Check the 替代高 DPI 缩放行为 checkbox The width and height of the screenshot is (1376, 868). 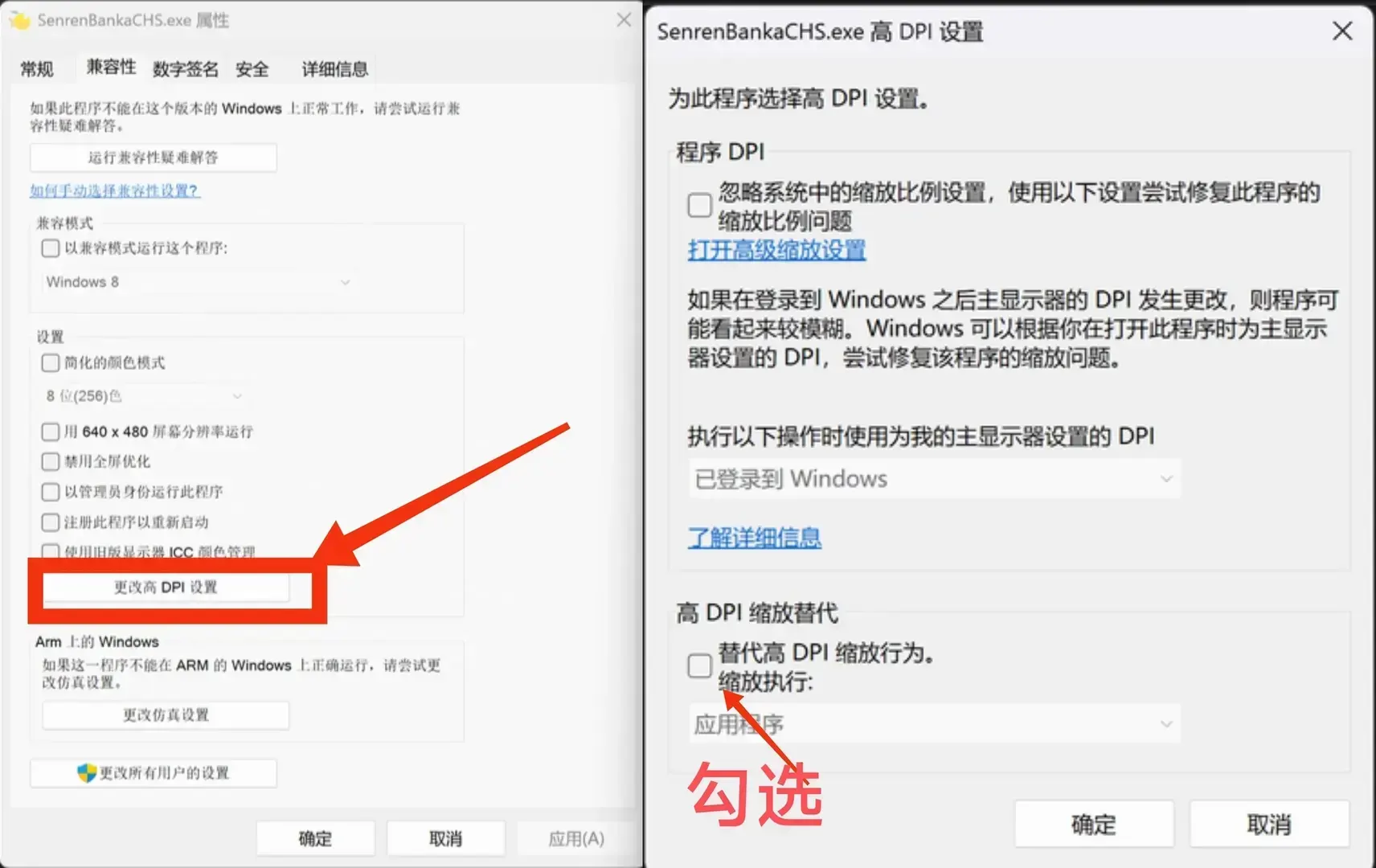pyautogui.click(x=699, y=665)
